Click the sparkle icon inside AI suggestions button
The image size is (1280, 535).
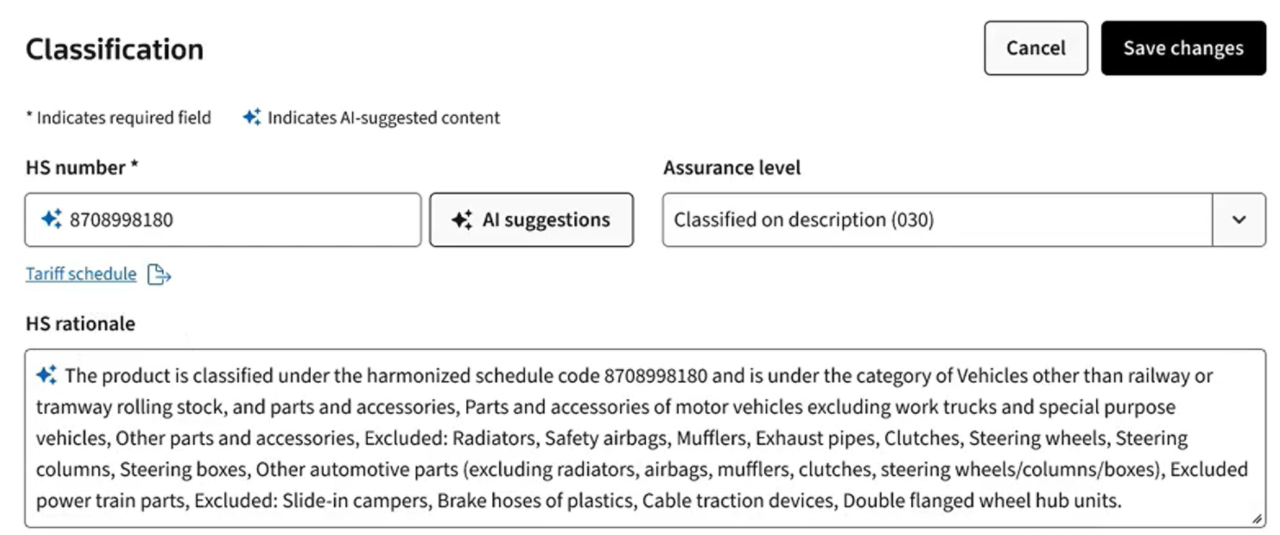461,220
